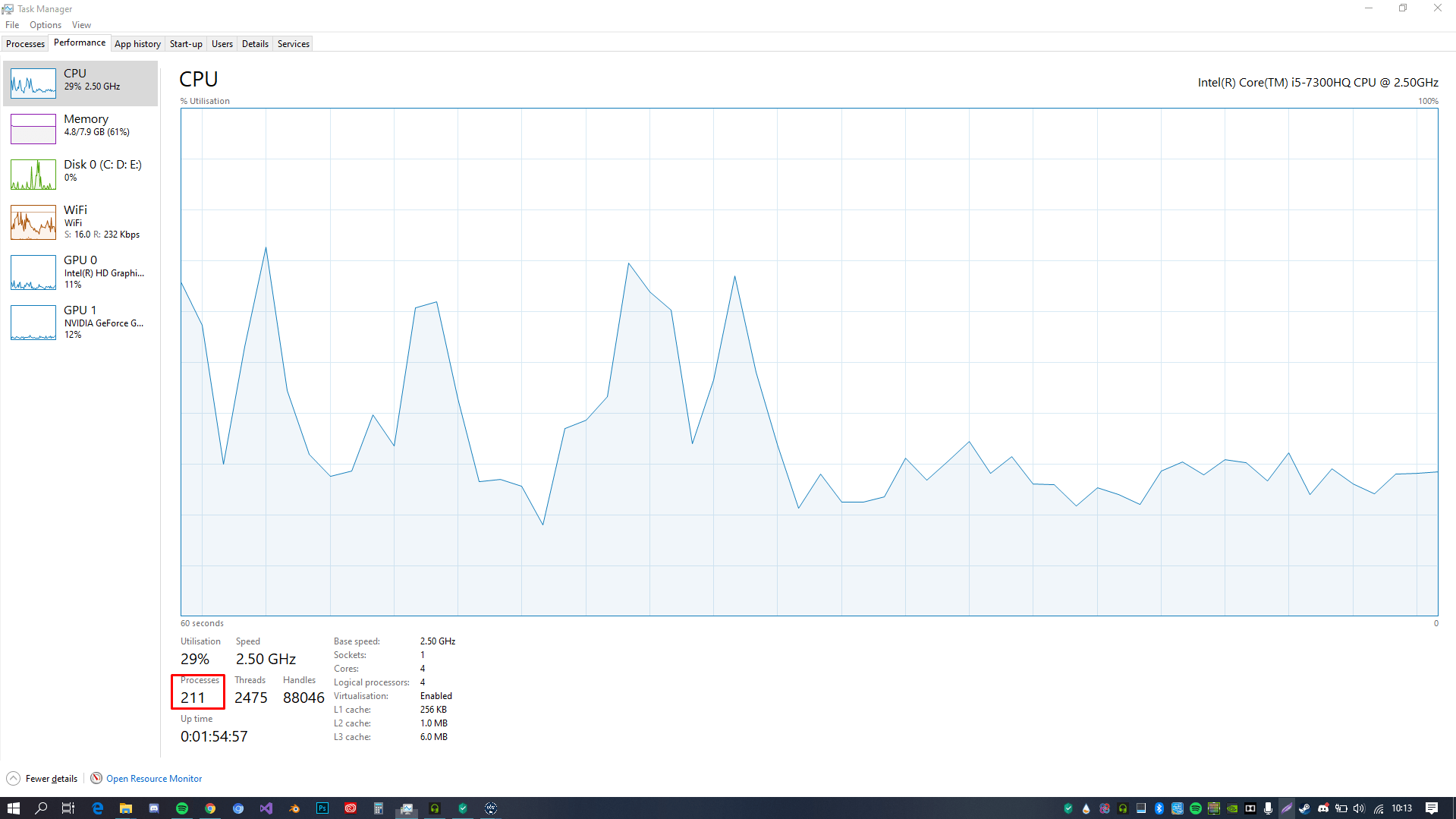Screen dimensions: 1456x819
Task: Click the Bluetooth tray icon
Action: click(x=1159, y=808)
